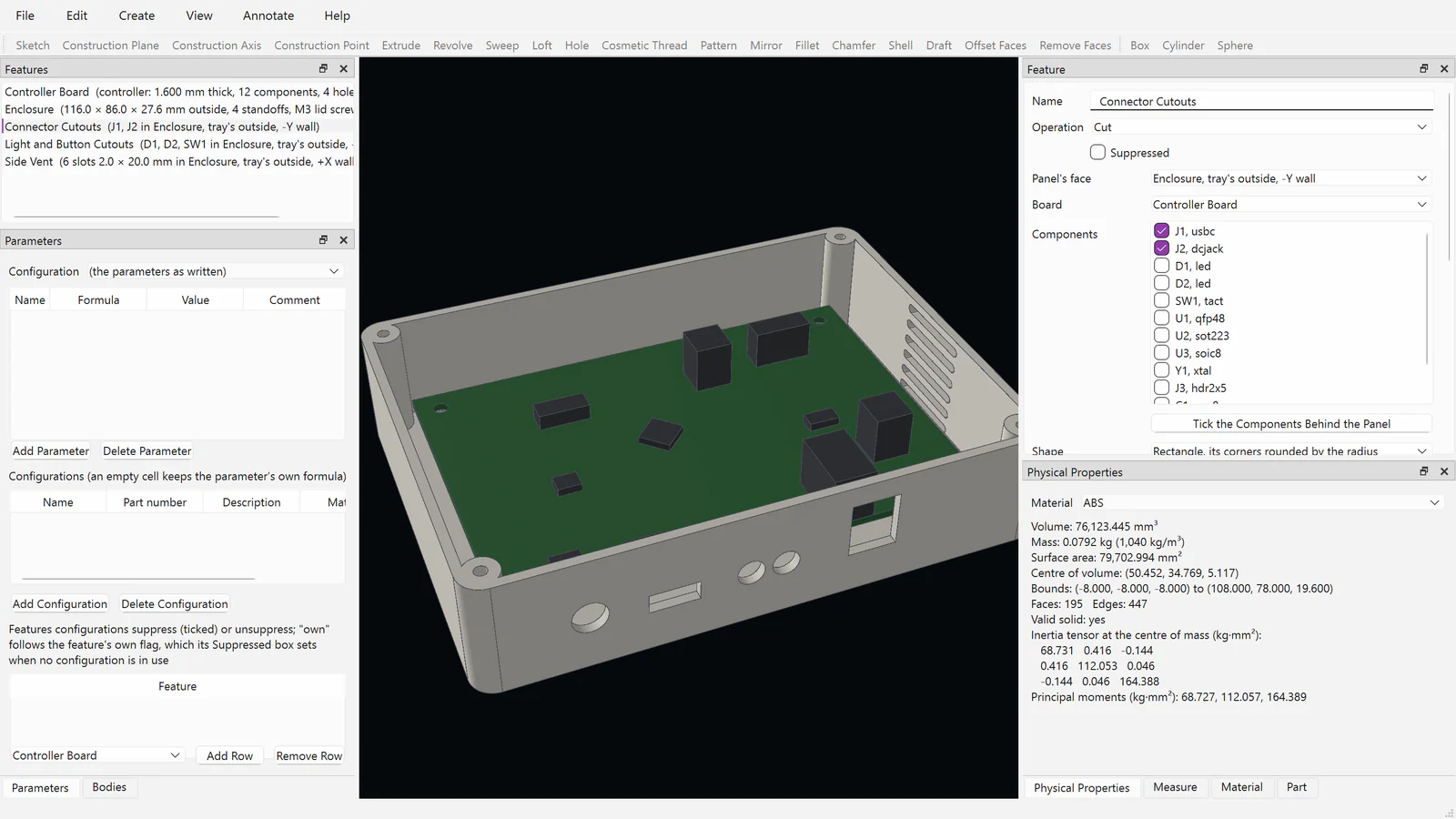Tick the D1, led component

pos(1161,266)
